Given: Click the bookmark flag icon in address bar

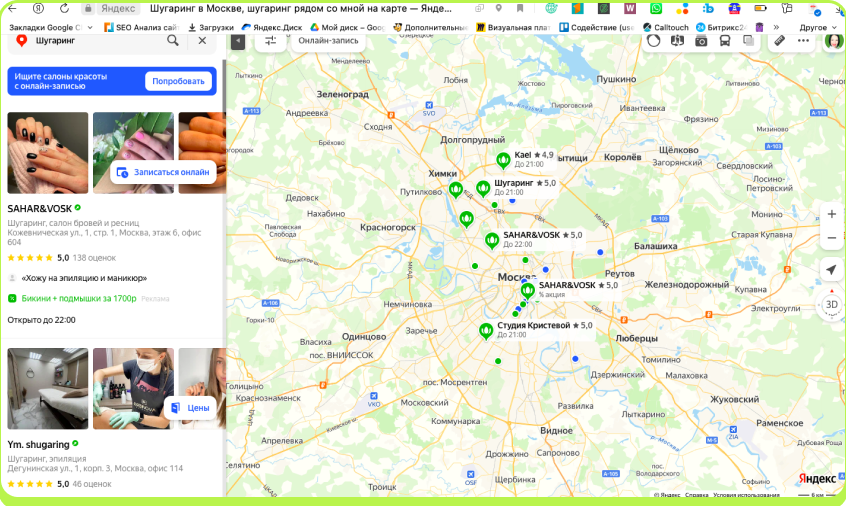Looking at the screenshot, I should [x=520, y=9].
